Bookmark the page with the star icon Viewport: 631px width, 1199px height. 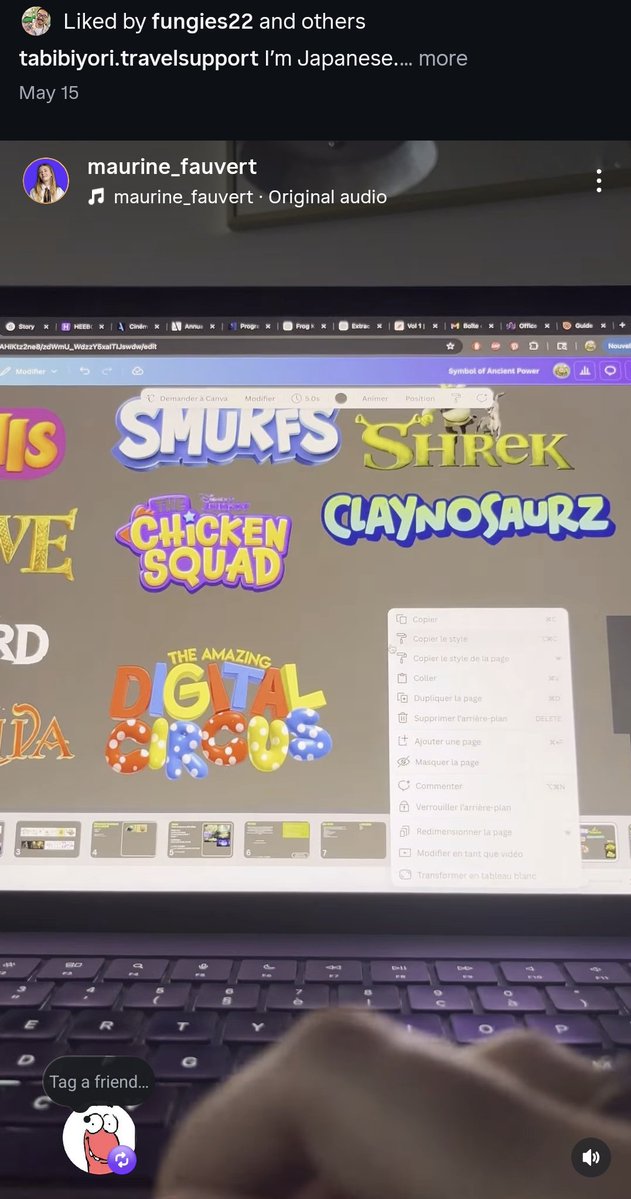tap(450, 346)
